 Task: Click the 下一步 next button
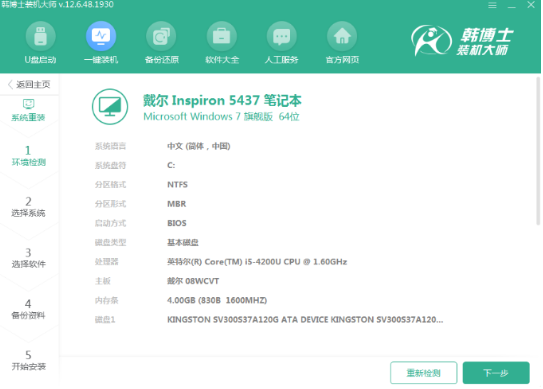click(496, 373)
